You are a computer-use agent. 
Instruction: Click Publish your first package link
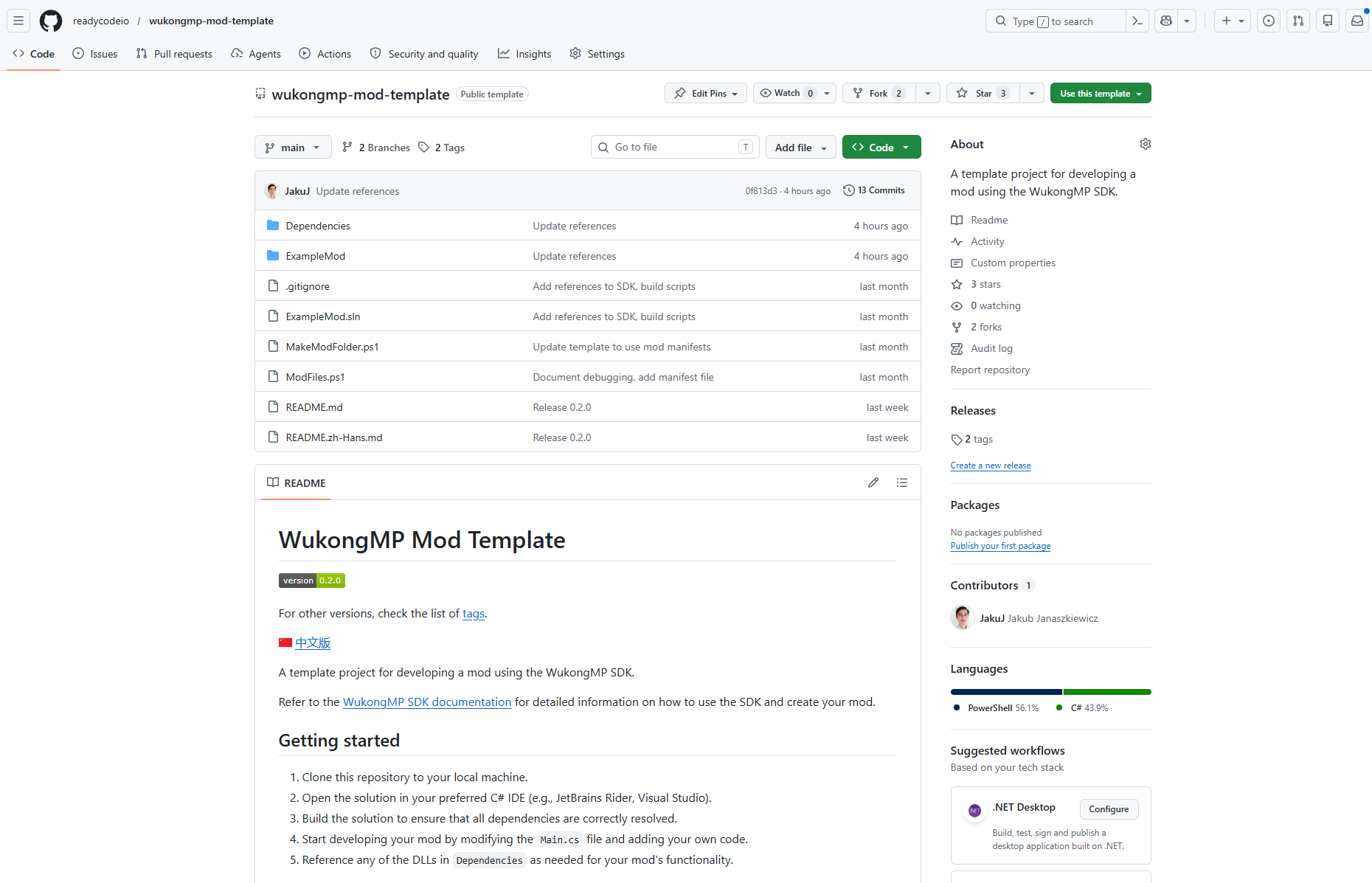coord(1001,546)
